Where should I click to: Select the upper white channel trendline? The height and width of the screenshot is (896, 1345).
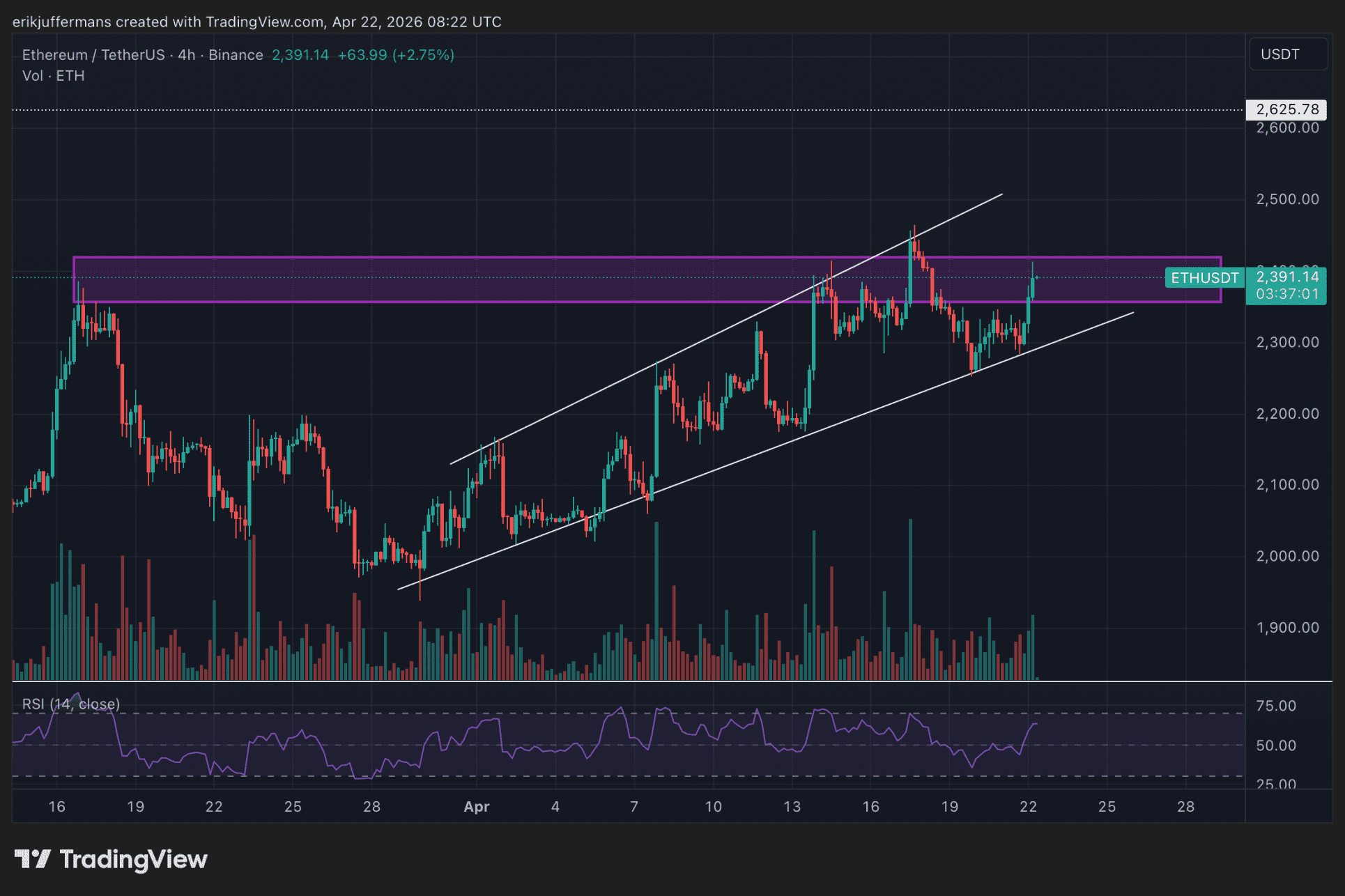pos(697,343)
